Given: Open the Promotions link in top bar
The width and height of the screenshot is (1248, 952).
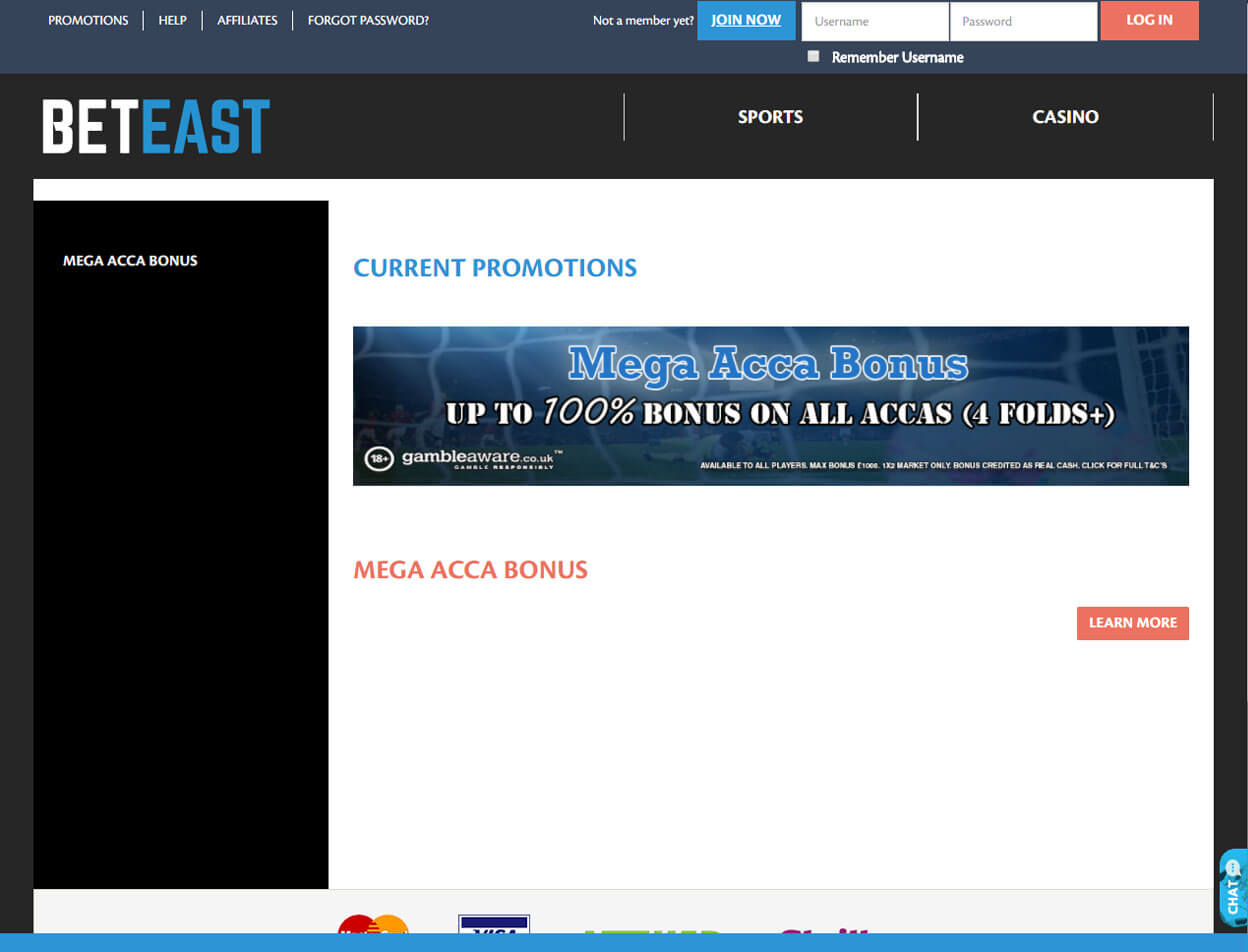Looking at the screenshot, I should click(88, 20).
